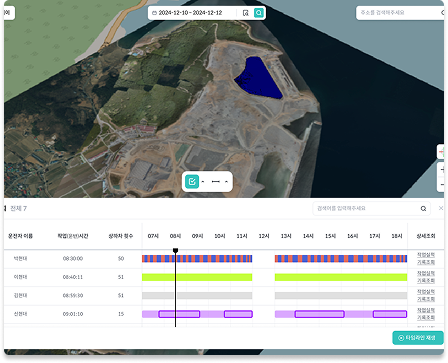Image resolution: width=448 pixels, height=363 pixels.
Task: Open the work record link in the first row
Action: point(426,259)
